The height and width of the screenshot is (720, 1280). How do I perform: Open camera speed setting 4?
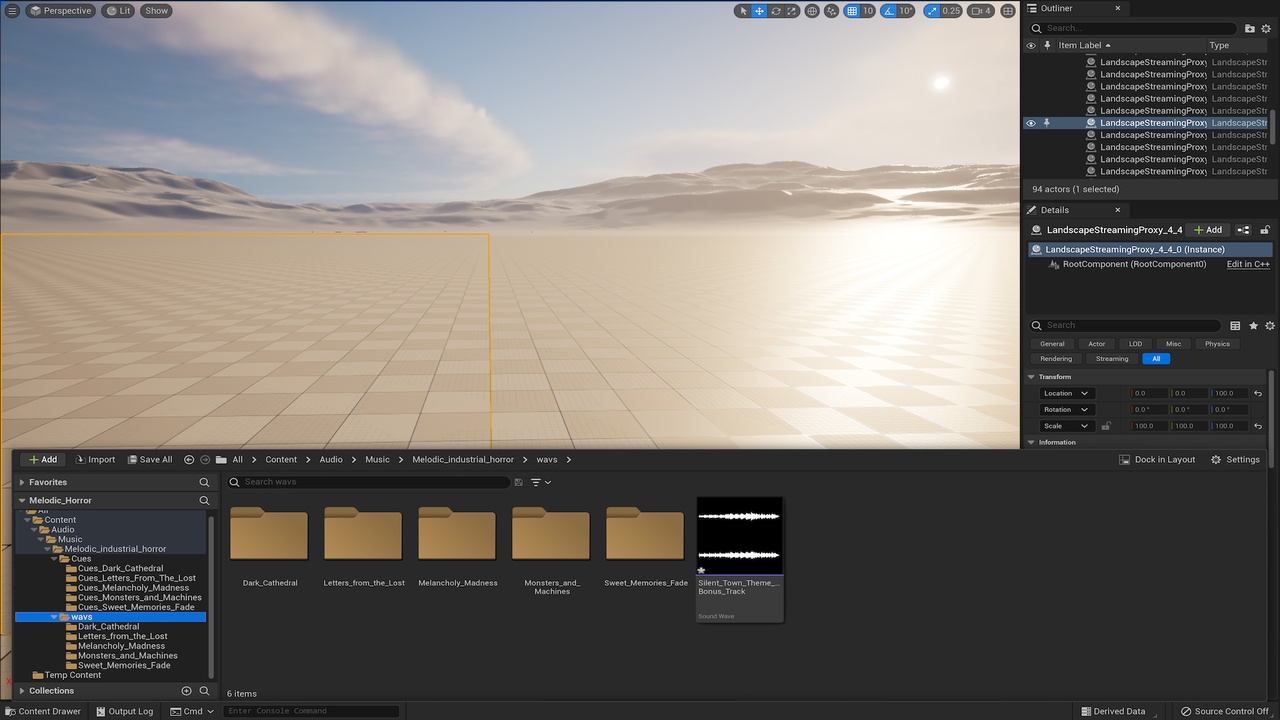[982, 11]
